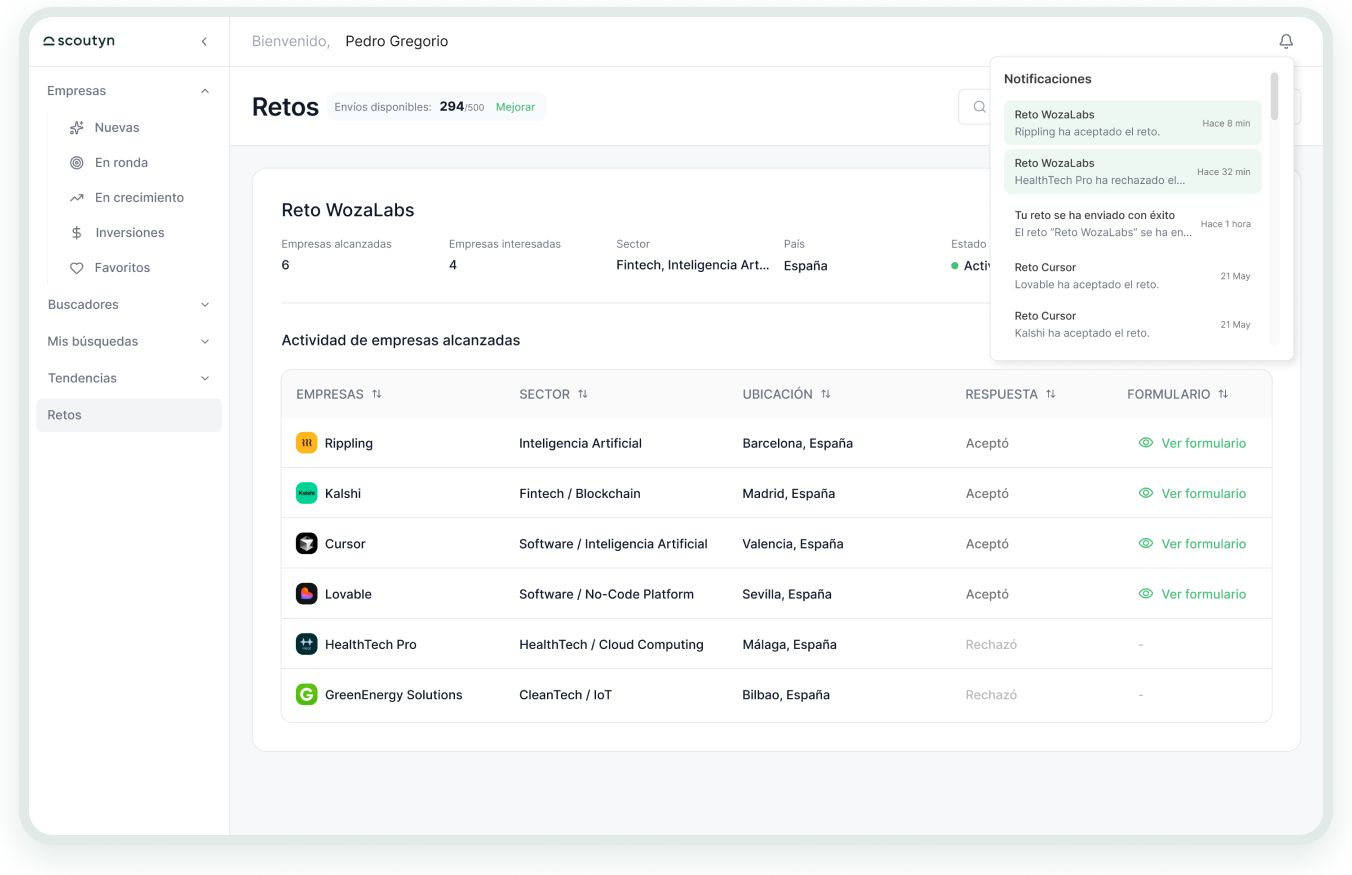View the Rippling form via Ver formulario
1352x875 pixels.
tap(1193, 443)
